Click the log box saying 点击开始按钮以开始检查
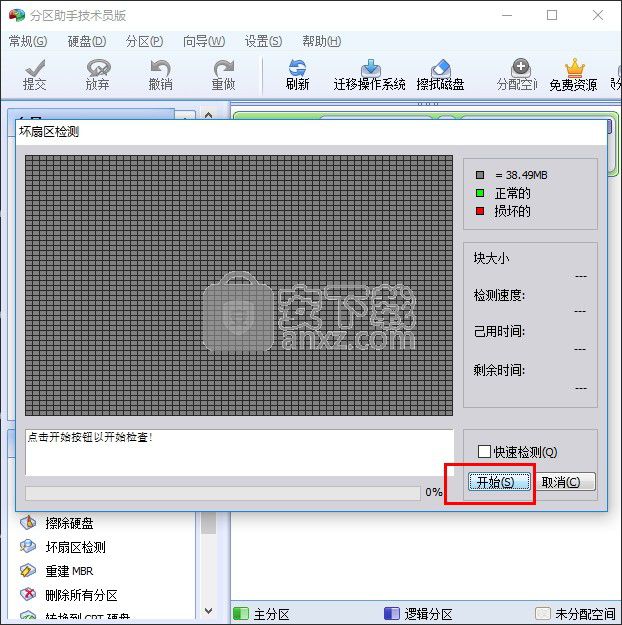622x625 pixels. 239,452
